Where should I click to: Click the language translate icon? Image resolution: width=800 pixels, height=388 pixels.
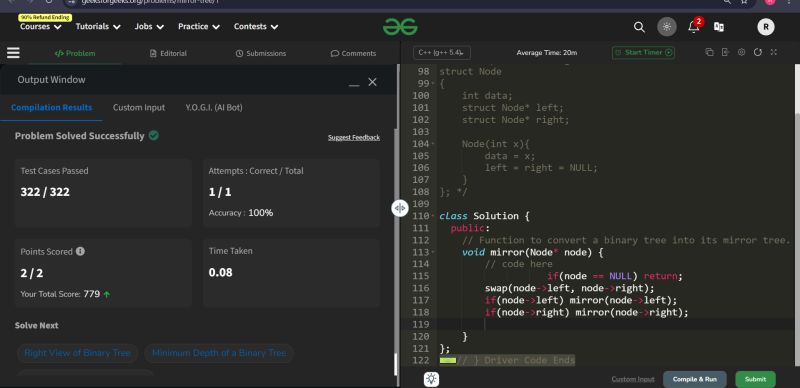click(x=719, y=27)
